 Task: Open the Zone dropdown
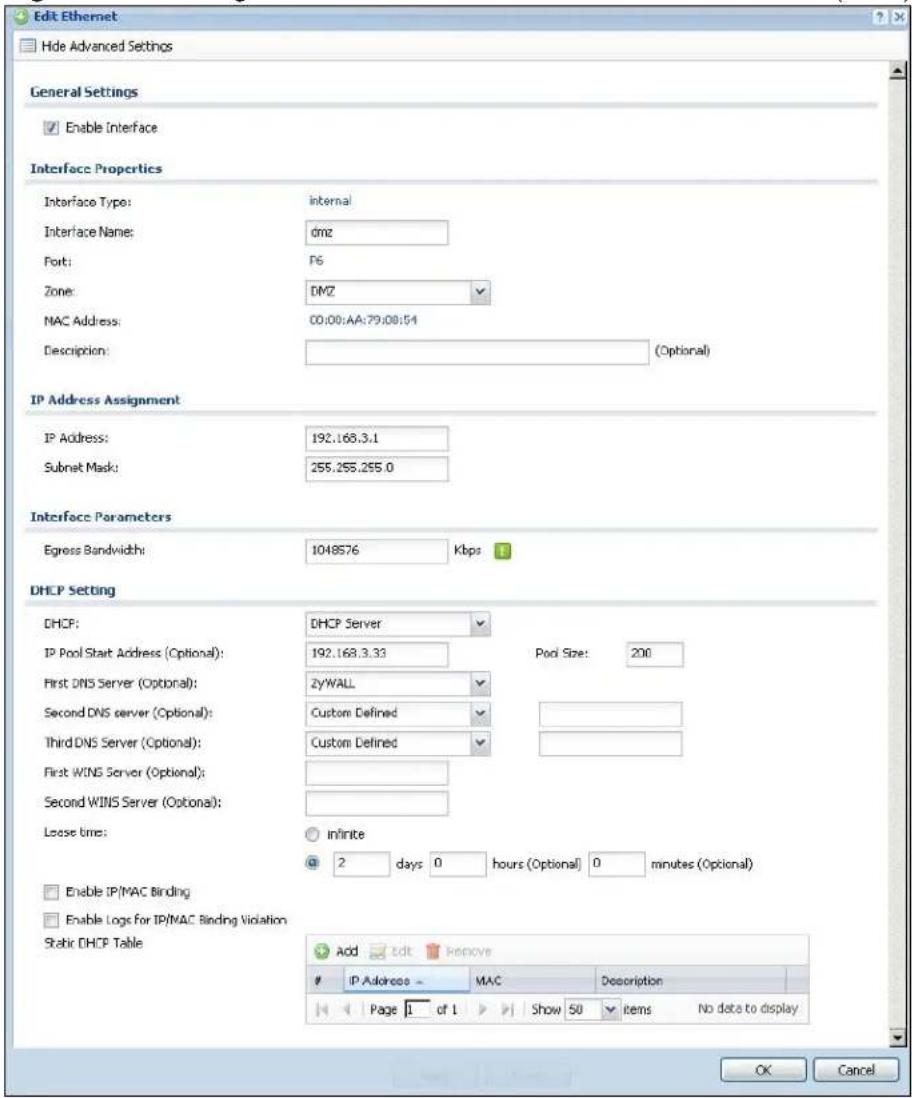click(480, 292)
